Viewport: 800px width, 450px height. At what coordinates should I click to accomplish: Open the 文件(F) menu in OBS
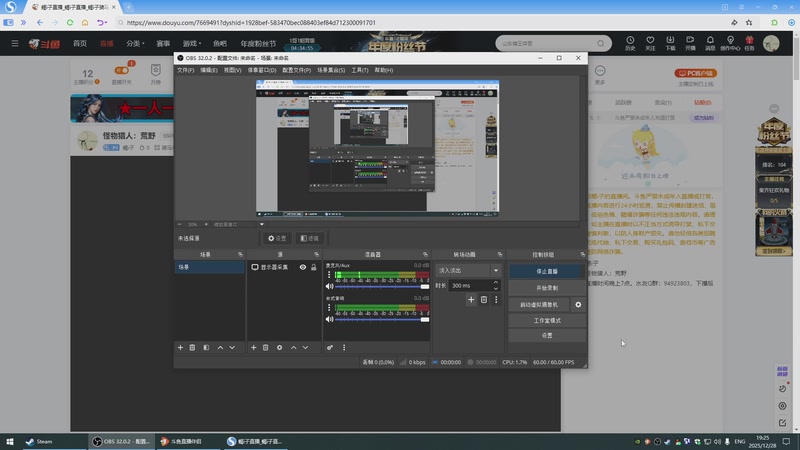(185, 70)
